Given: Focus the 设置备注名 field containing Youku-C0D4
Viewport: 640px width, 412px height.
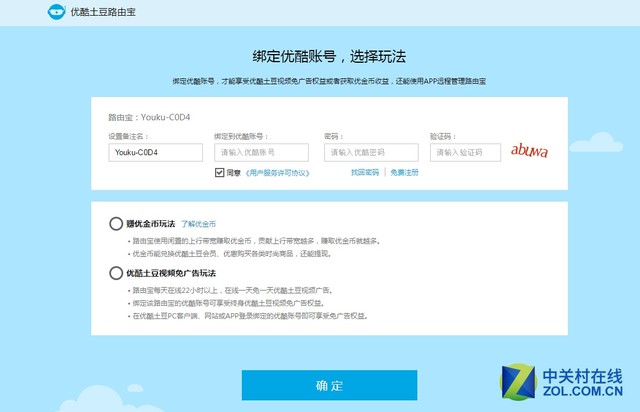Looking at the screenshot, I should (156, 152).
